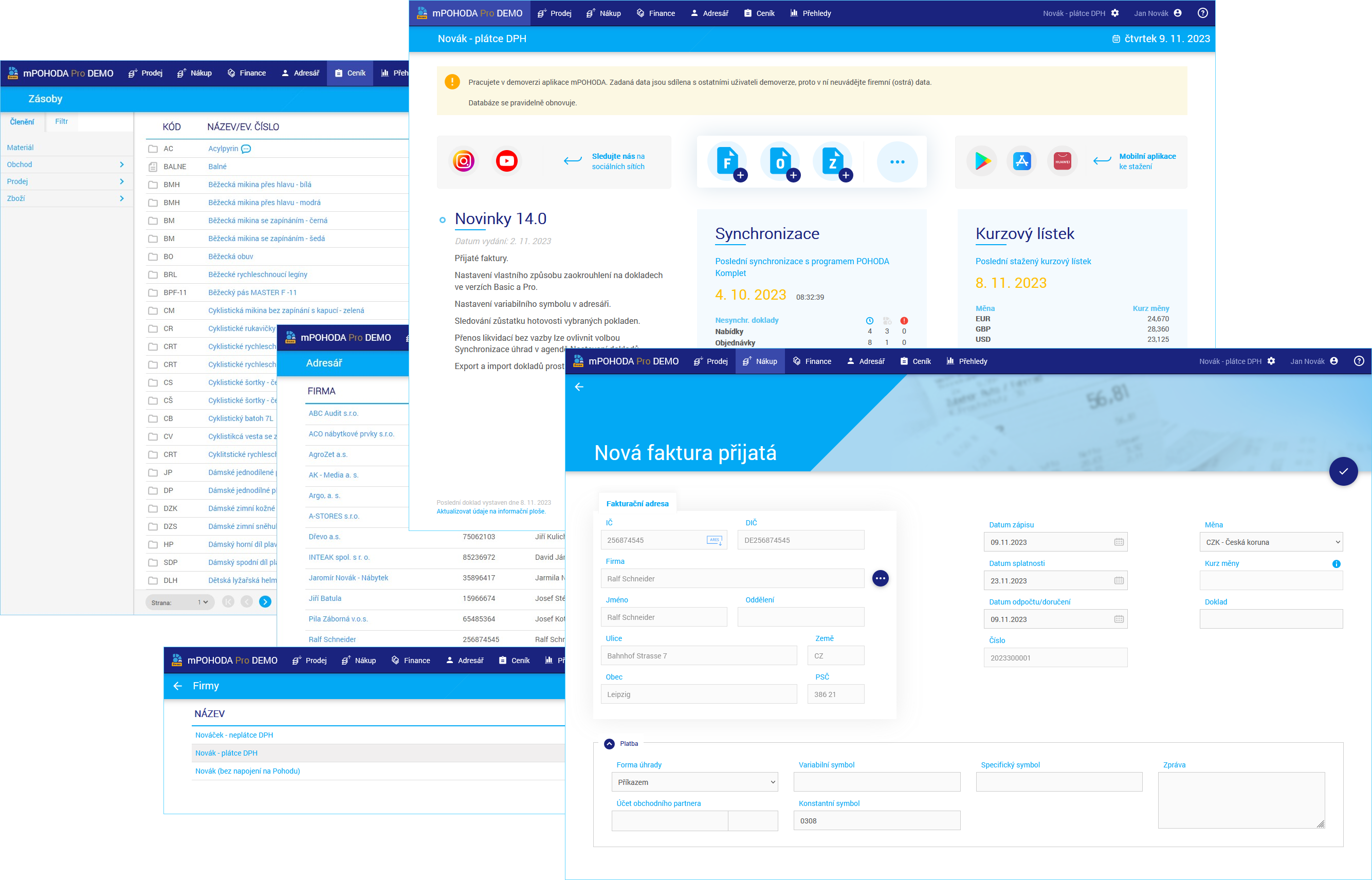
Task: Load company data via ARES icon in IČ field
Action: pyautogui.click(x=715, y=540)
